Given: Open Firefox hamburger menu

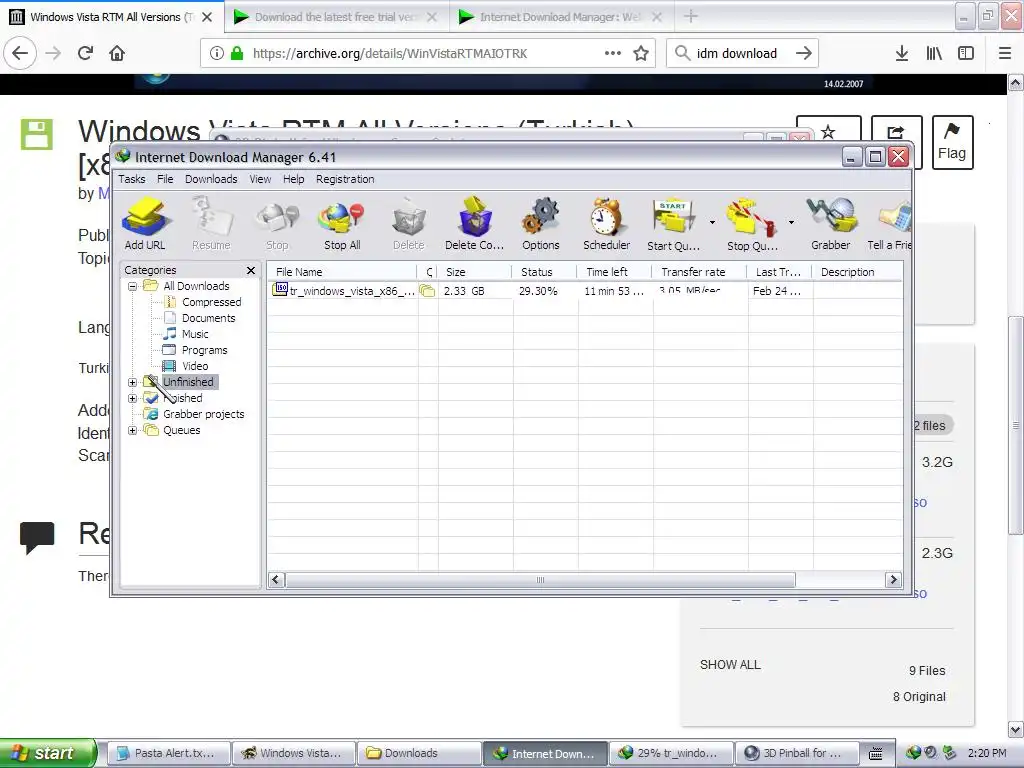Looking at the screenshot, I should 1005,54.
